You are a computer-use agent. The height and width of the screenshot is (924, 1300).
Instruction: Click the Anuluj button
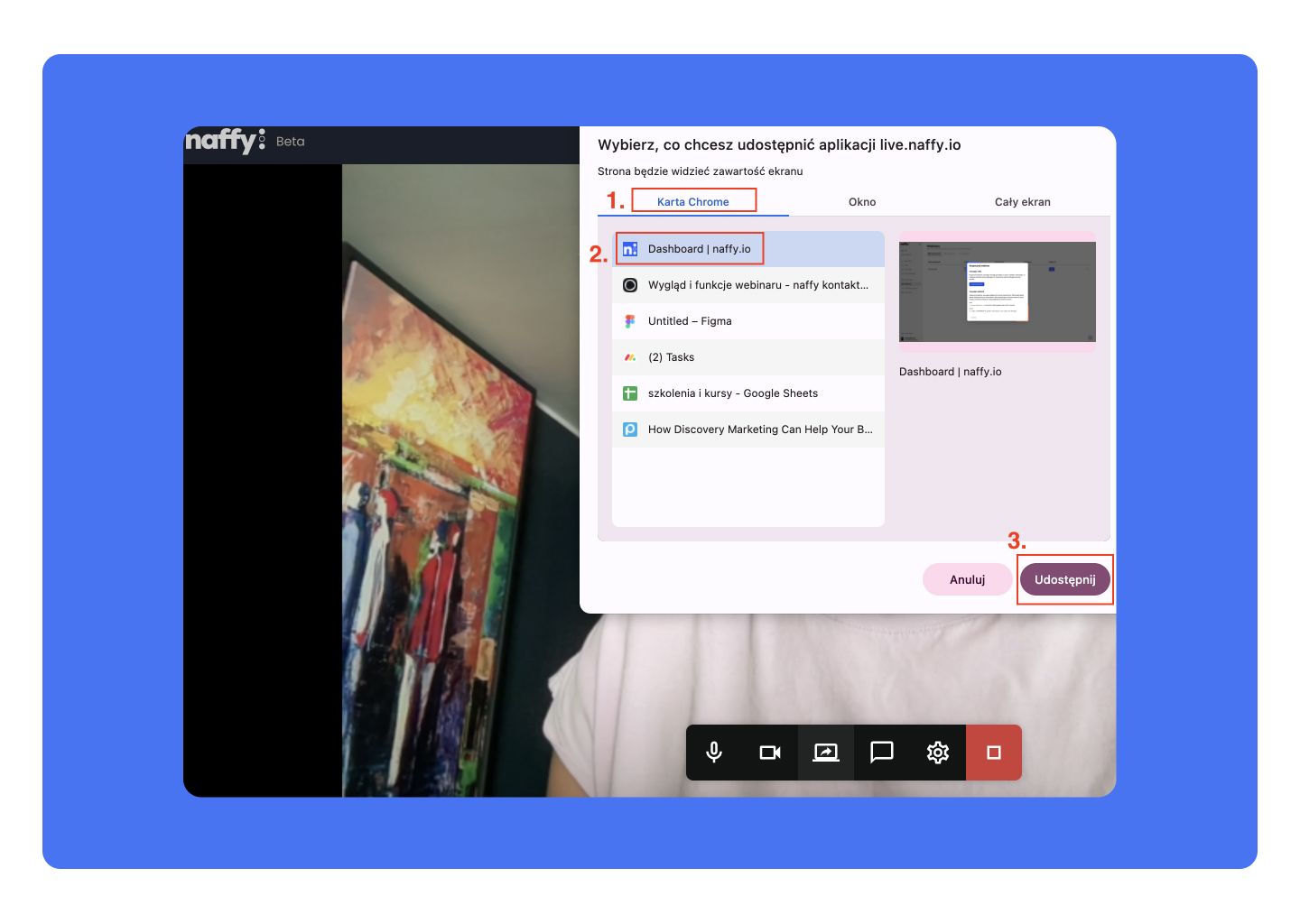[x=967, y=579]
